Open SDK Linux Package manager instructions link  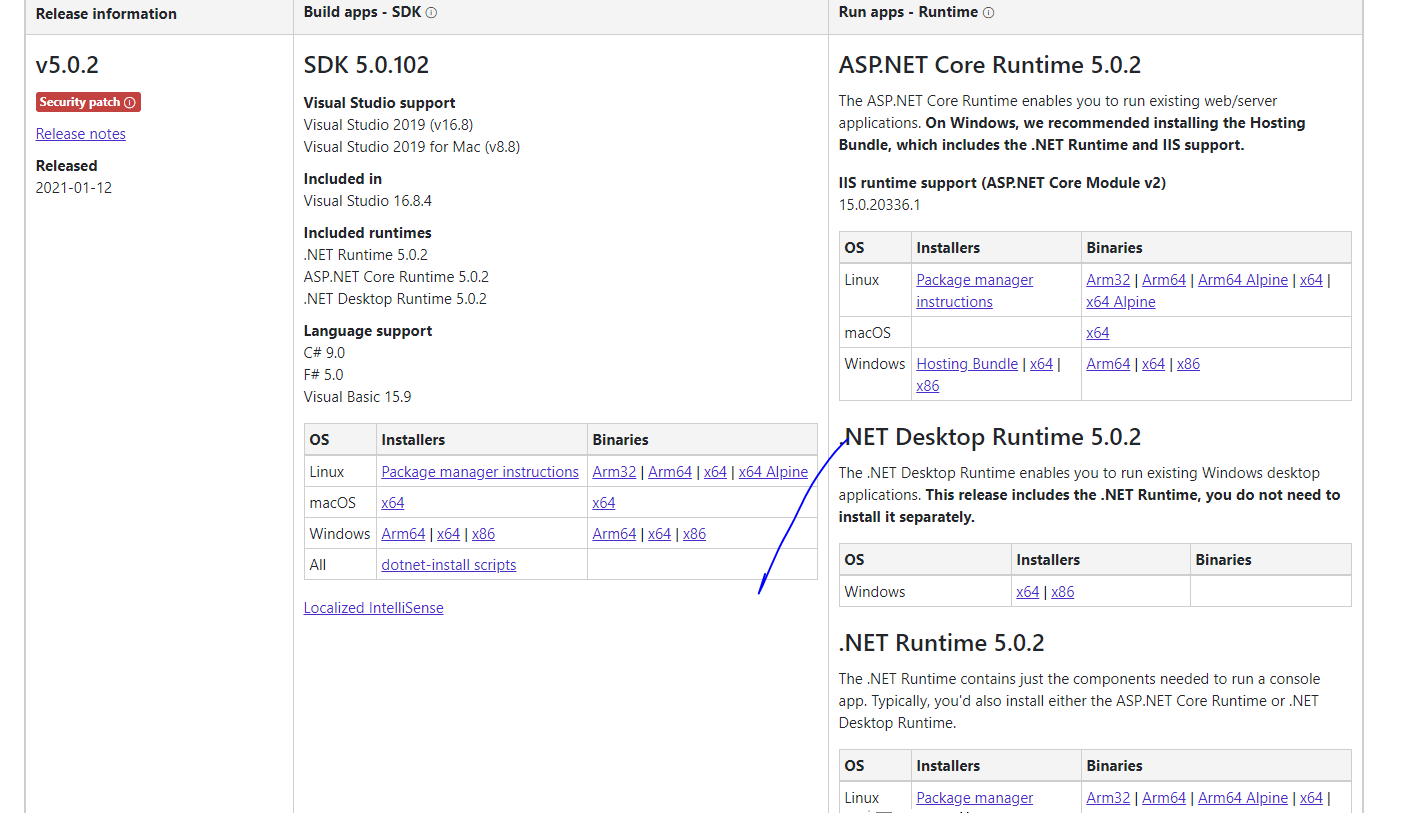pos(480,472)
